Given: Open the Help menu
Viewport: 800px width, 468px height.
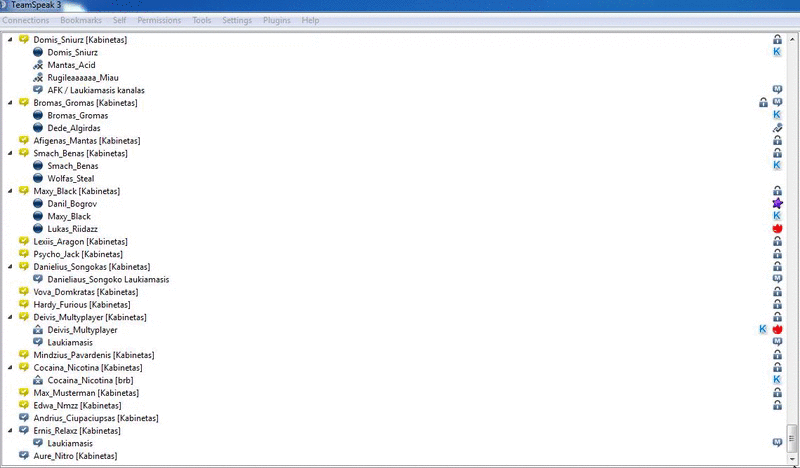Looking at the screenshot, I should pyautogui.click(x=310, y=20).
